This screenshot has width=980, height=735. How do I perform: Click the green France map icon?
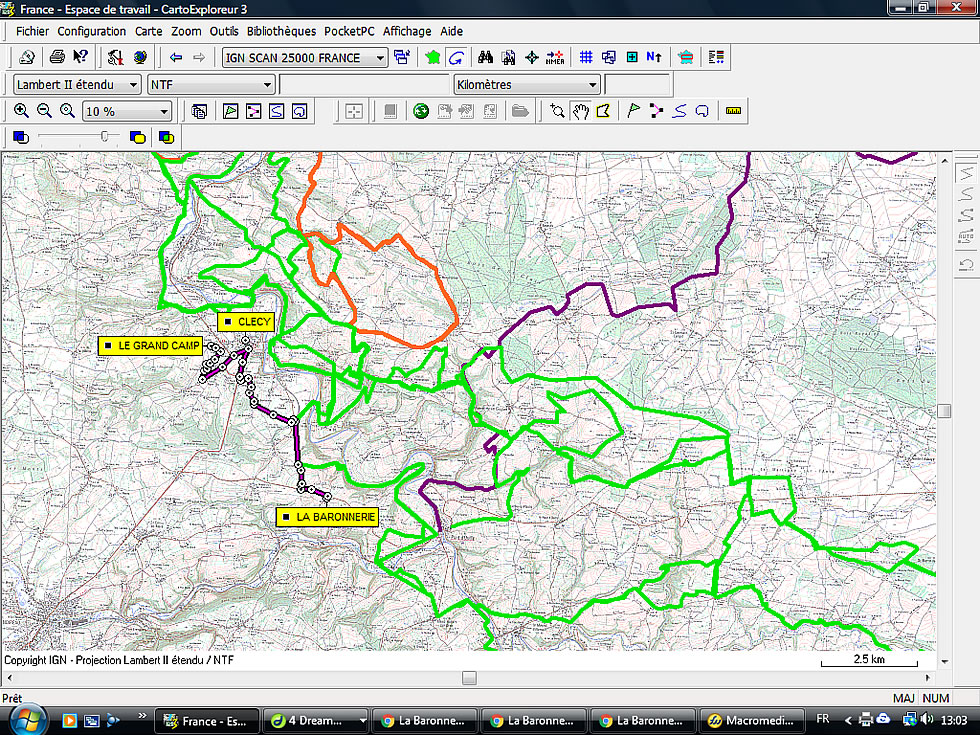coord(433,58)
